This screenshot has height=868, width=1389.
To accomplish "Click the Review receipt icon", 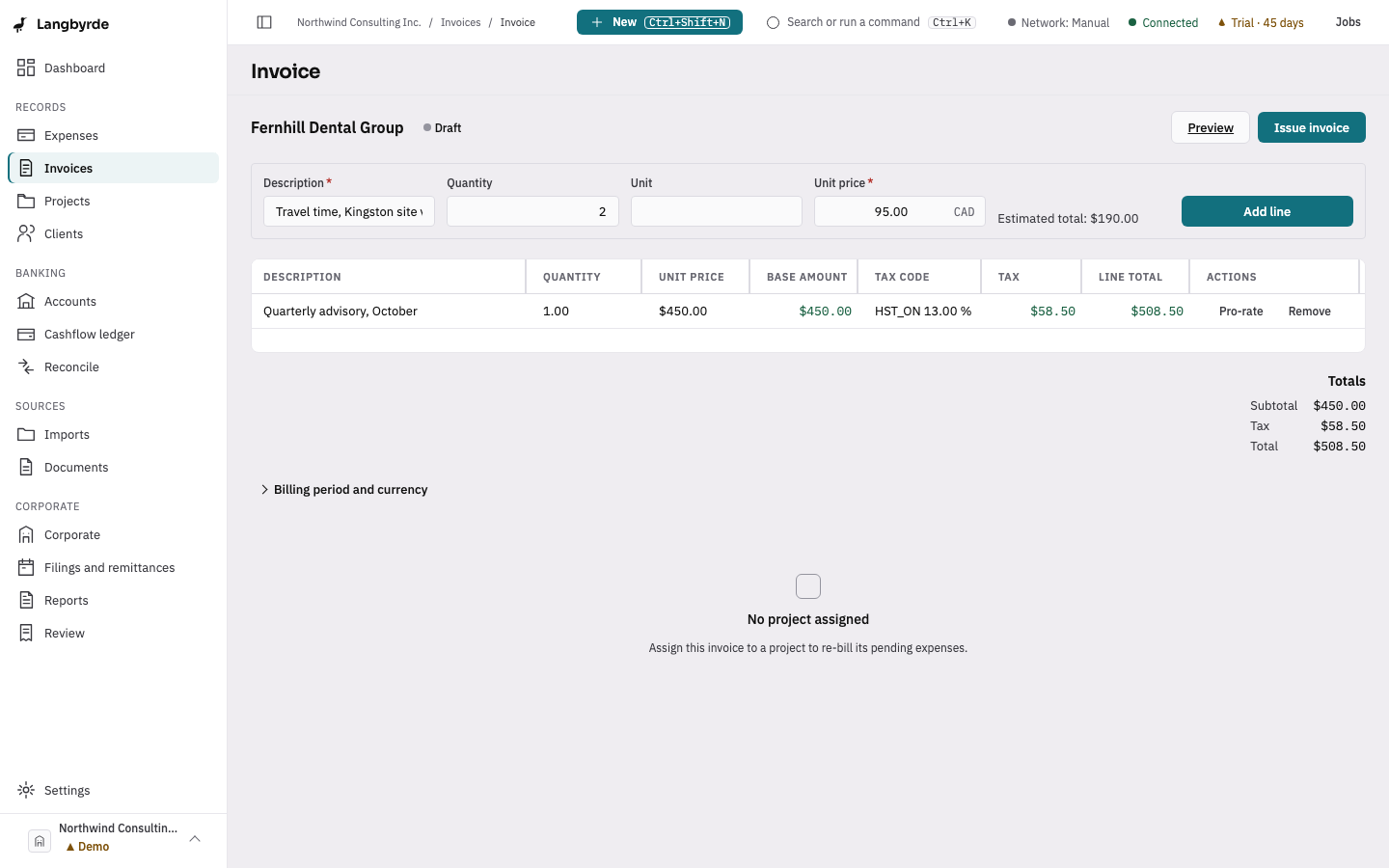I will [26, 633].
